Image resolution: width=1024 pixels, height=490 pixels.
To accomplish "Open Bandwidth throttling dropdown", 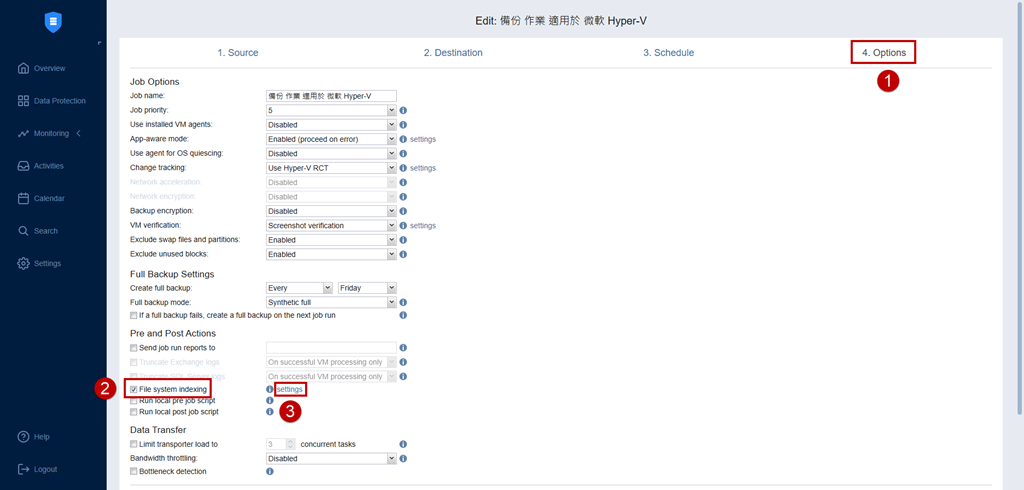I will [331, 459].
